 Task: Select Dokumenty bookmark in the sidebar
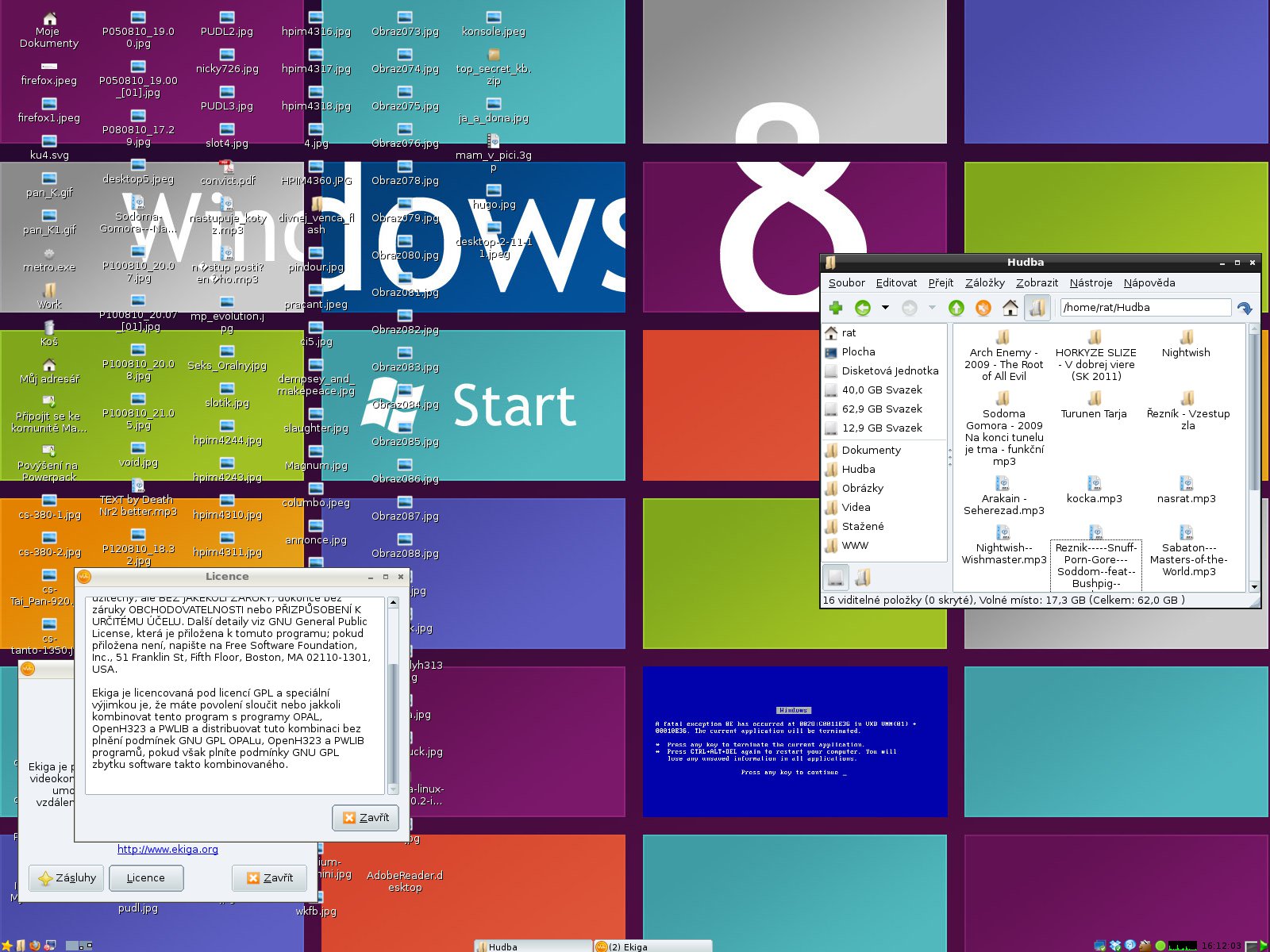click(885, 451)
